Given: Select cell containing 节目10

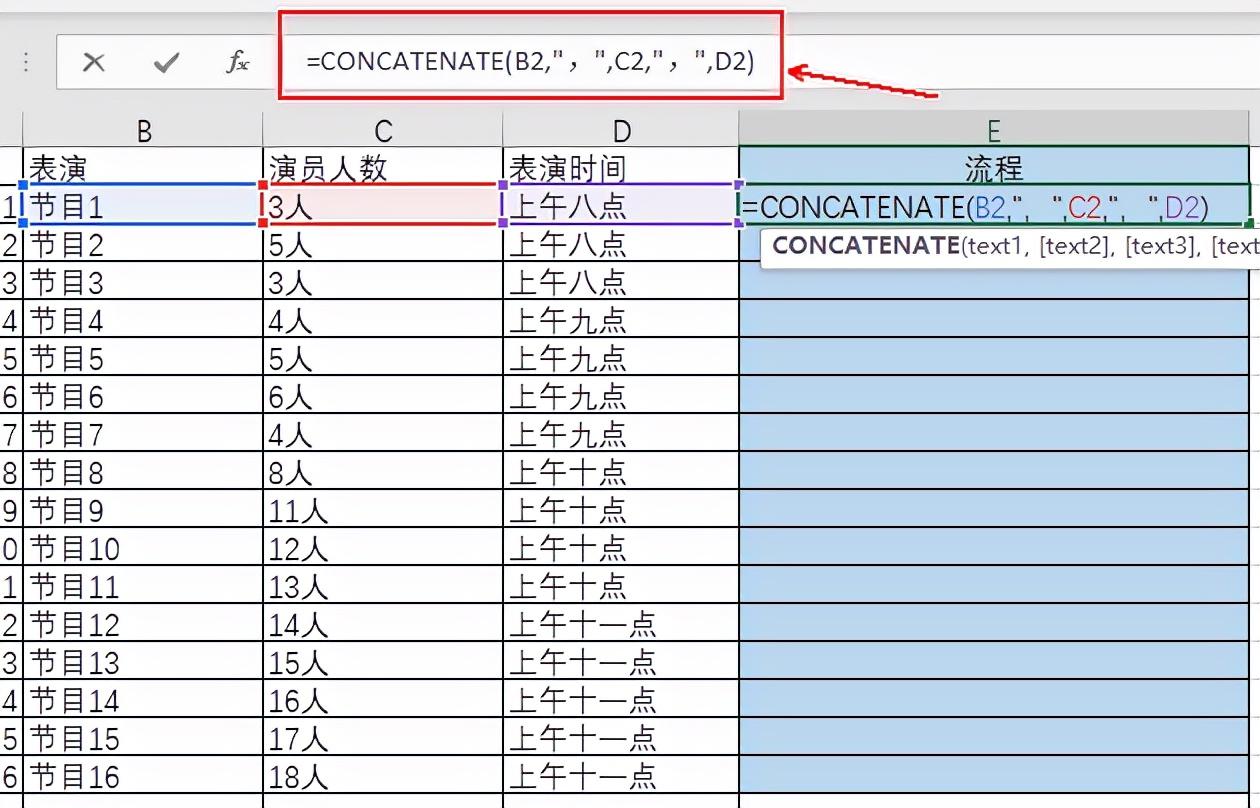Looking at the screenshot, I should (x=143, y=548).
